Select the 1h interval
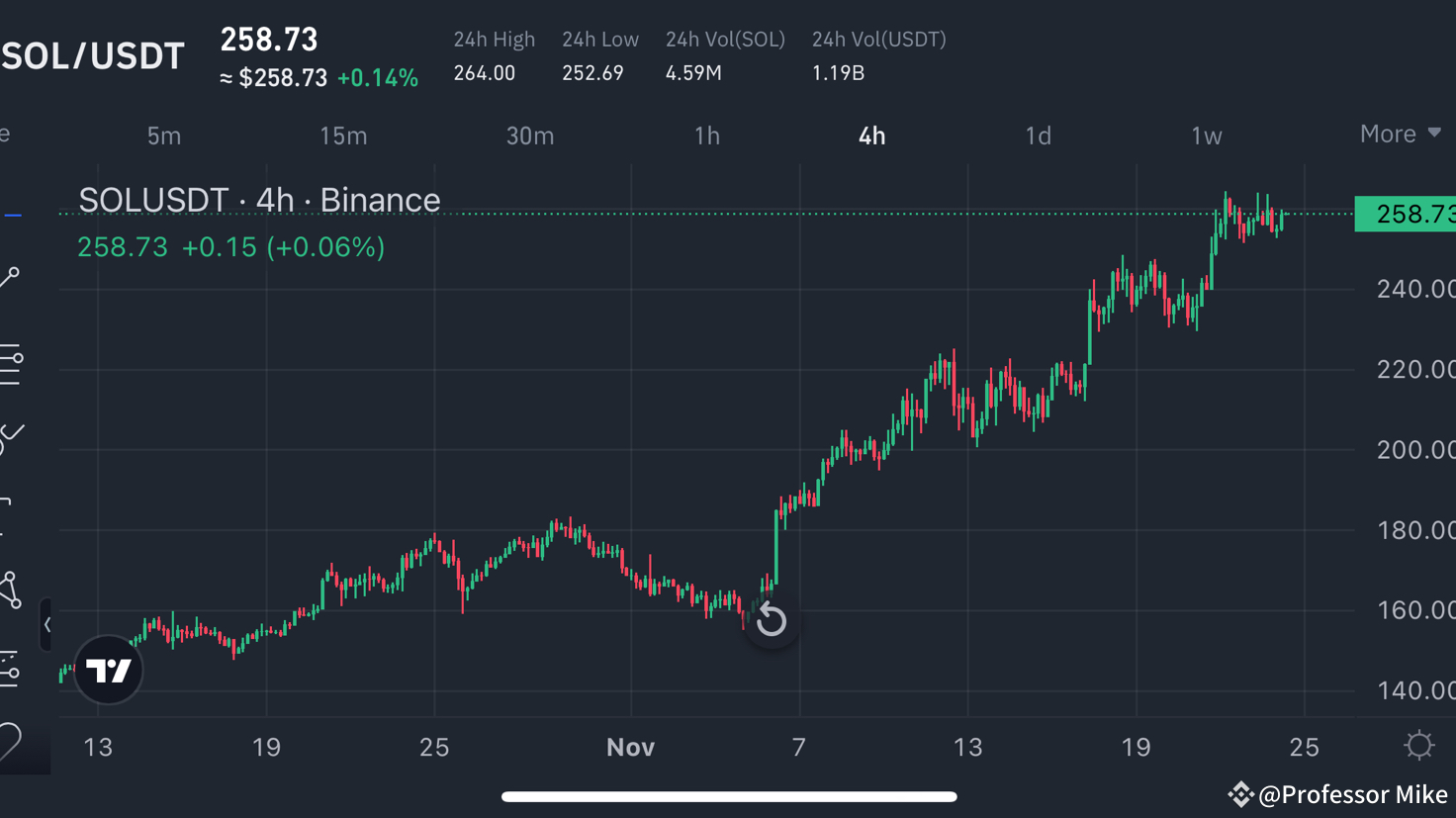The image size is (1456, 818). 706,136
